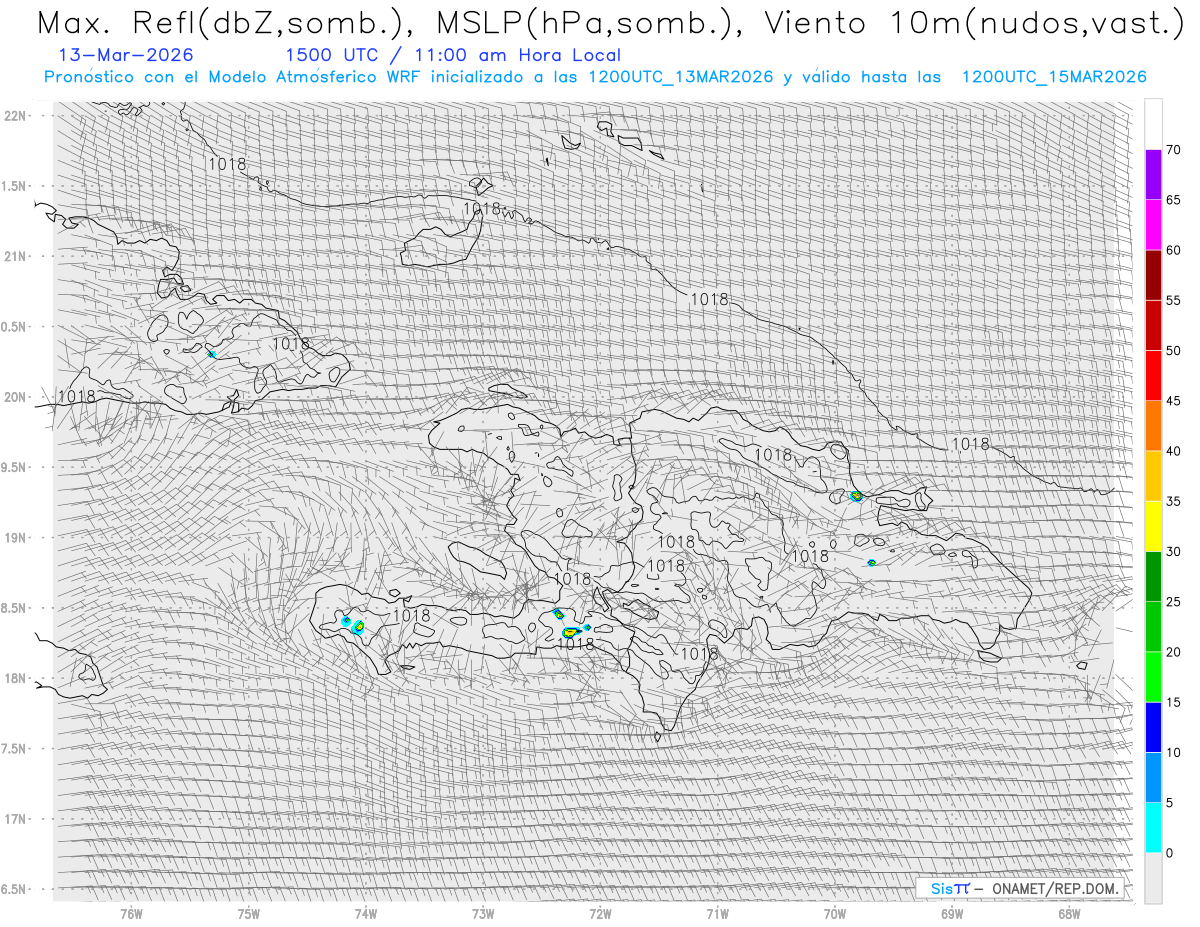Click the '1500 UTC / 11:00 am Hora Local' text

(x=453, y=55)
